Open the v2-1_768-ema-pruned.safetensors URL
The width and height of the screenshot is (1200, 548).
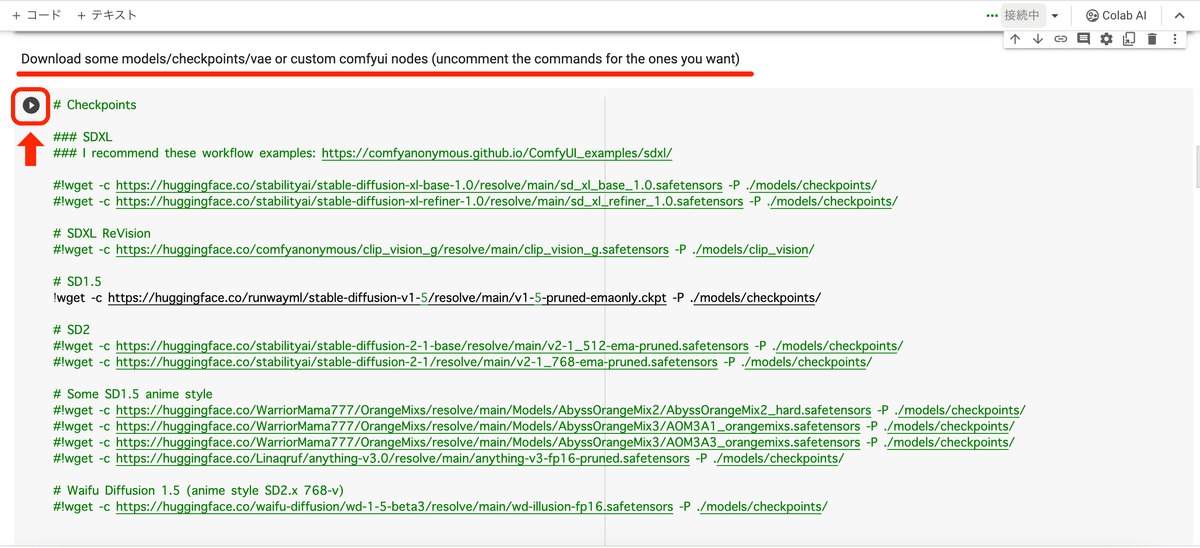coord(417,362)
